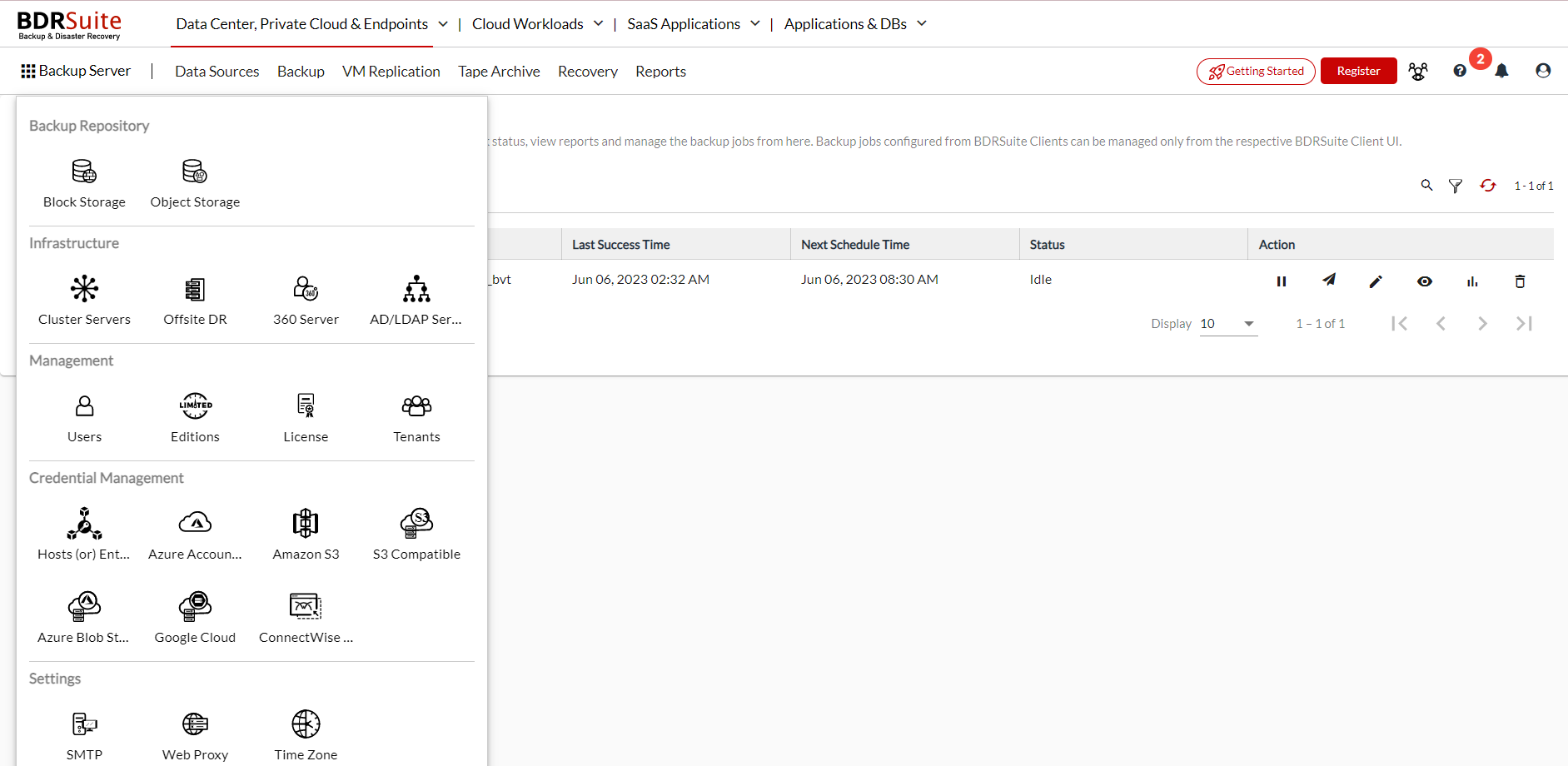Open backup job report chart icon
Viewport: 1568px width, 766px height.
click(x=1472, y=281)
